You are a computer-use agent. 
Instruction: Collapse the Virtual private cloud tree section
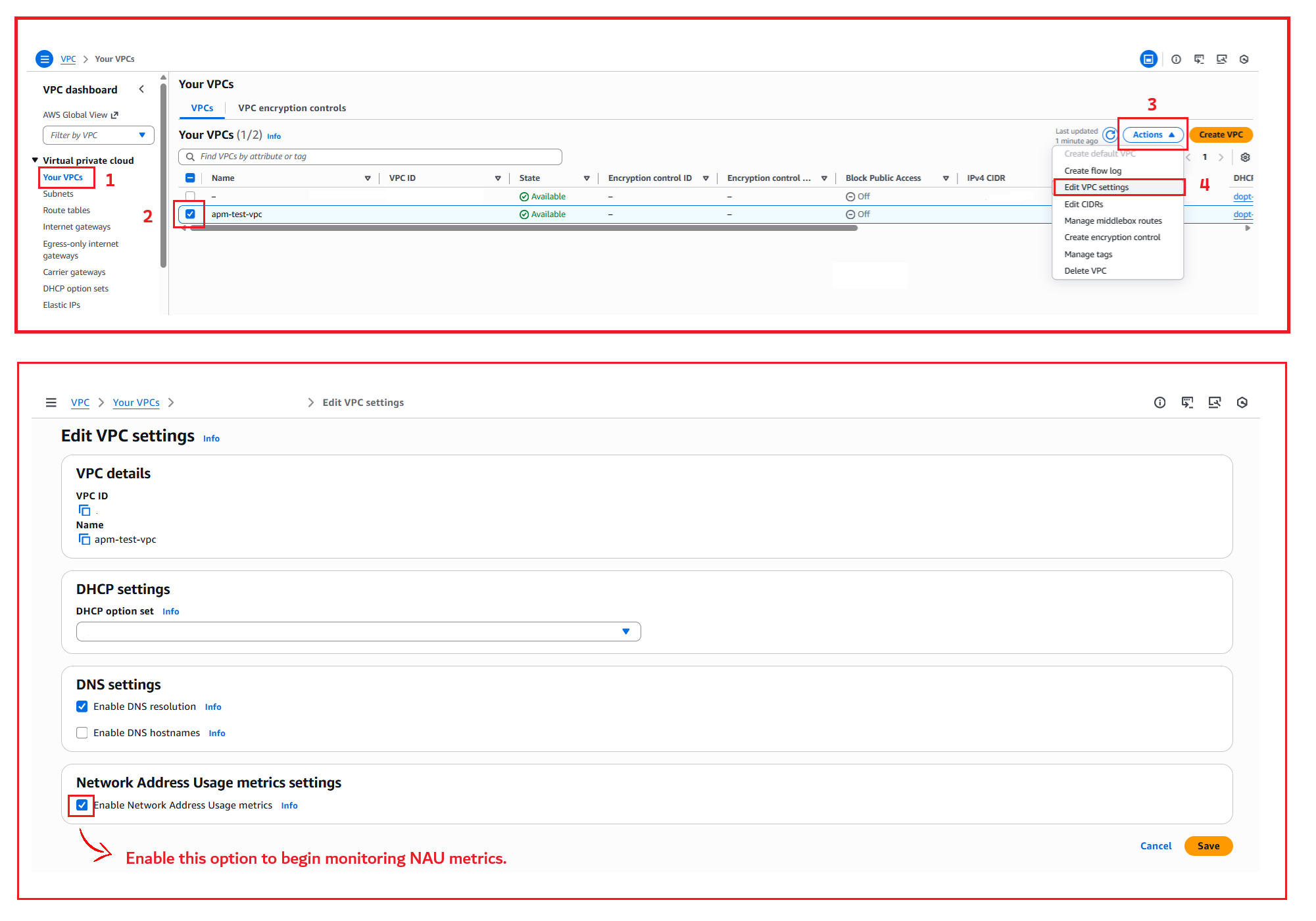pos(35,161)
